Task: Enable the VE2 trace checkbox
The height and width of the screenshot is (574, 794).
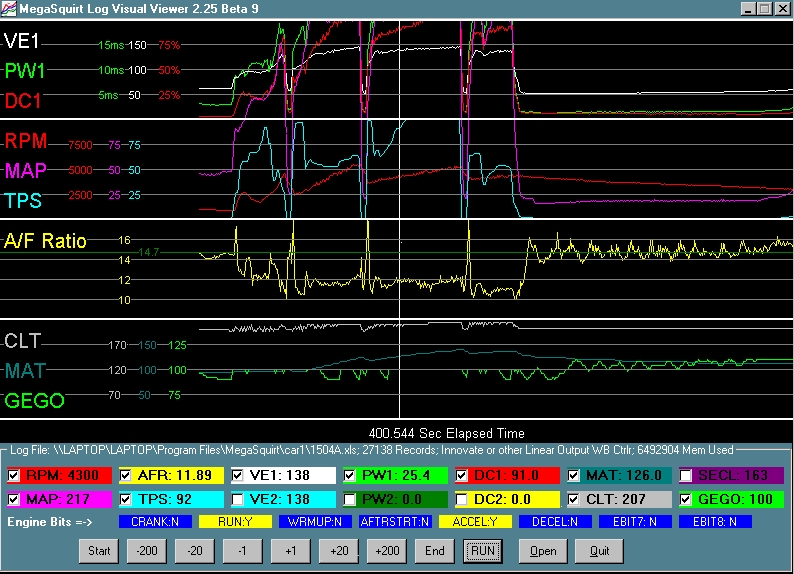Action: click(x=237, y=500)
